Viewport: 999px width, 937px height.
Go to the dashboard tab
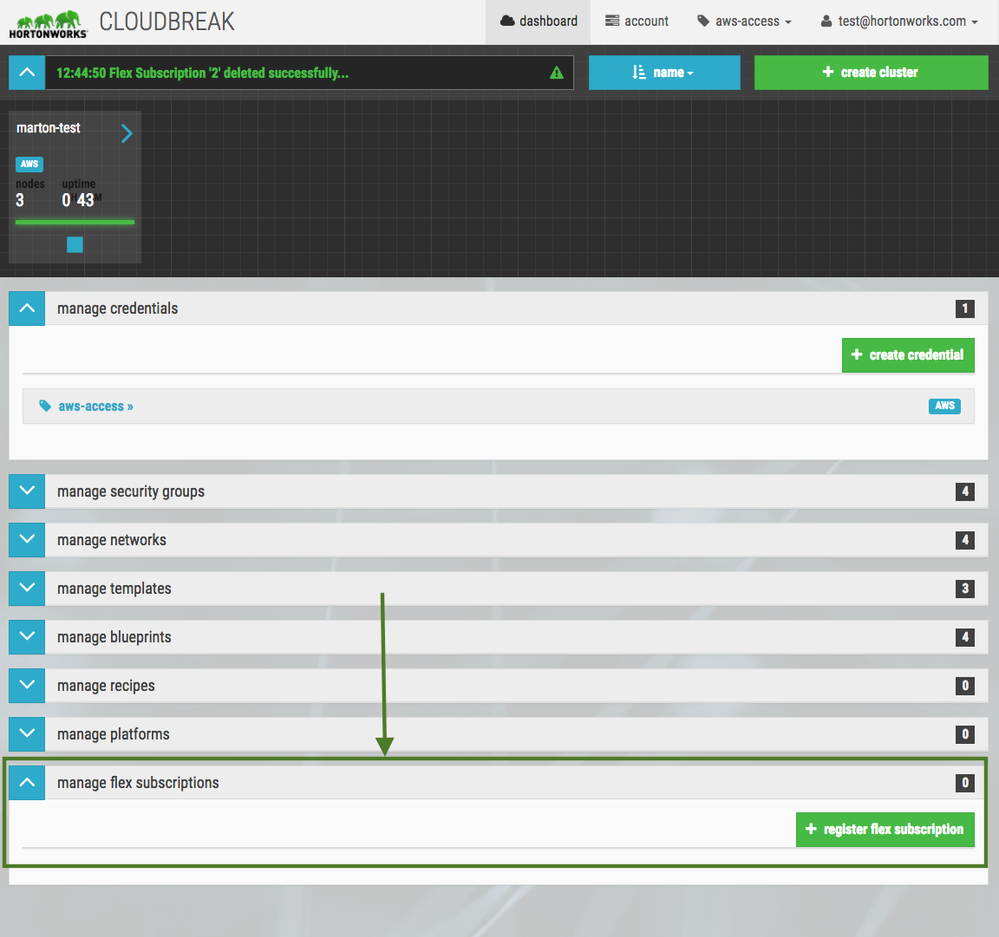(x=538, y=22)
